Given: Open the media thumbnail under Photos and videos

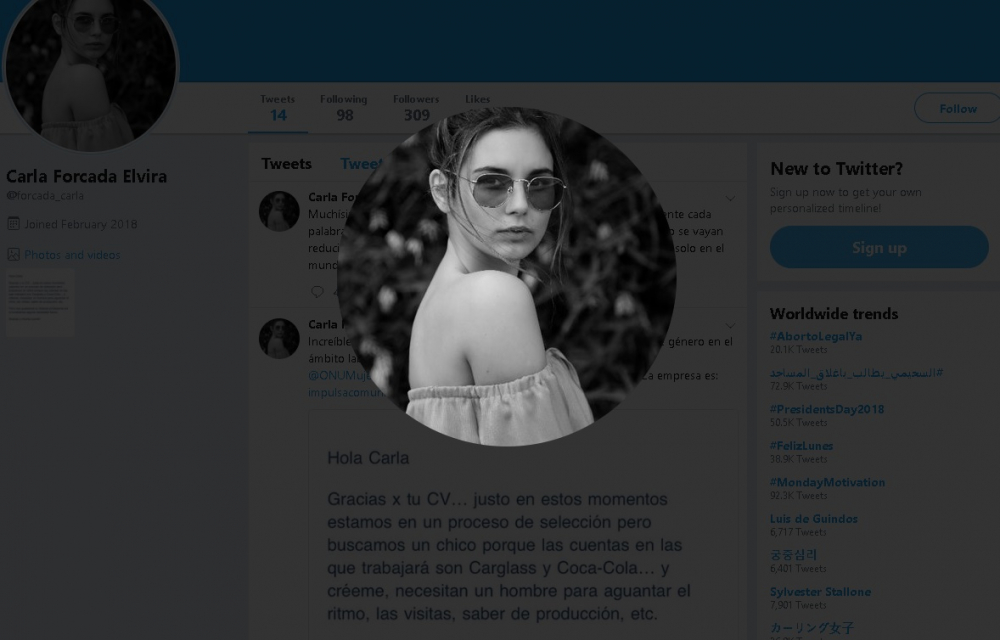Looking at the screenshot, I should point(40,302).
